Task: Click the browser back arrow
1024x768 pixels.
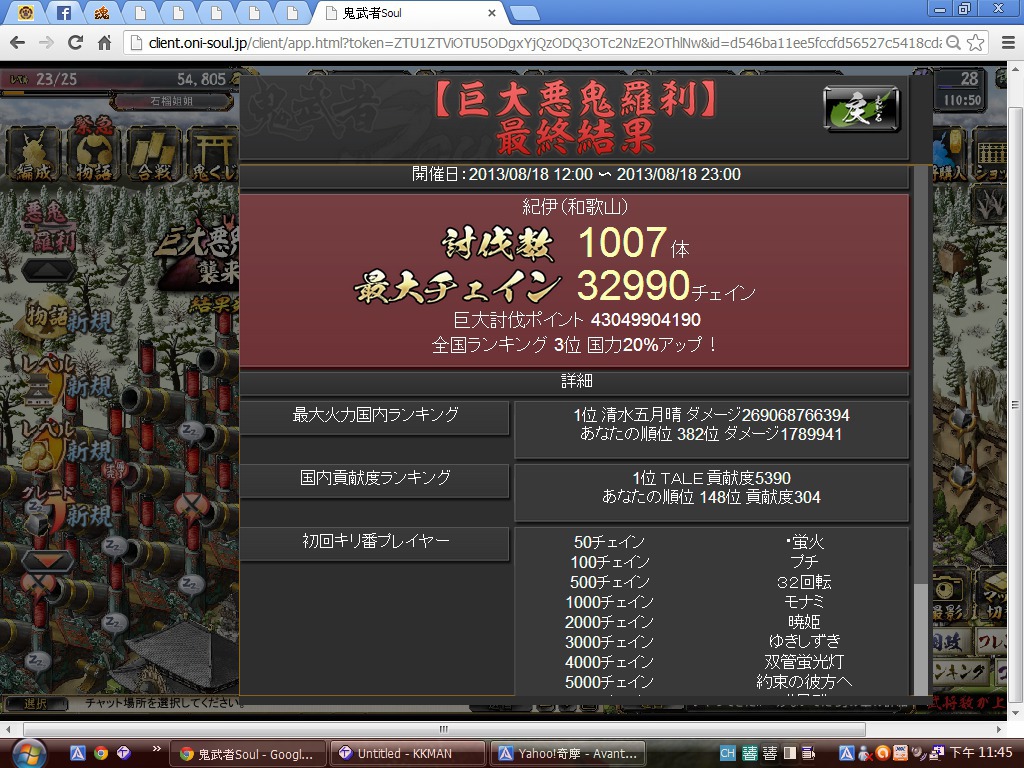Action: pos(18,43)
